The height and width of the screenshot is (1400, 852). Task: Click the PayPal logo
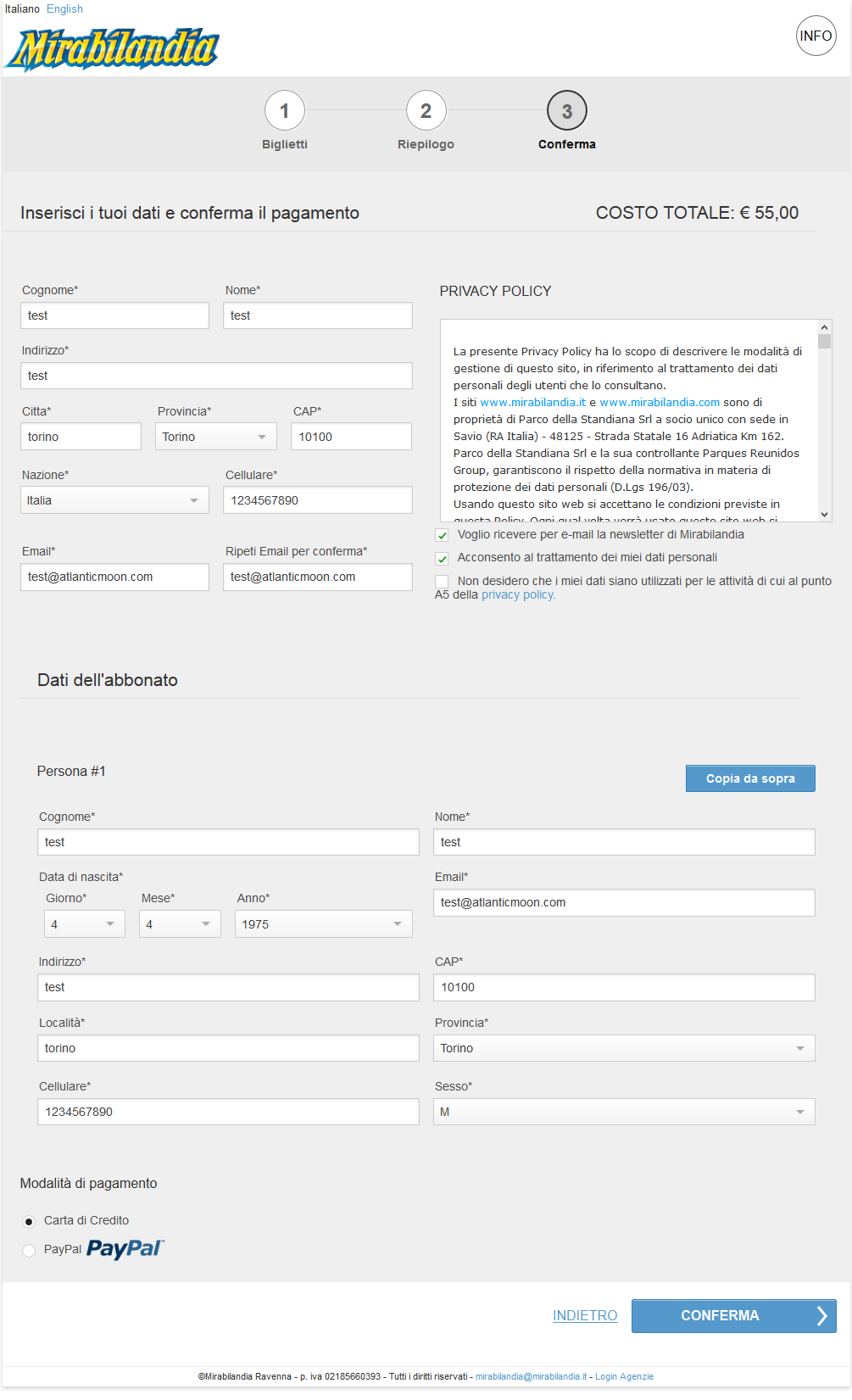pyautogui.click(x=125, y=1248)
